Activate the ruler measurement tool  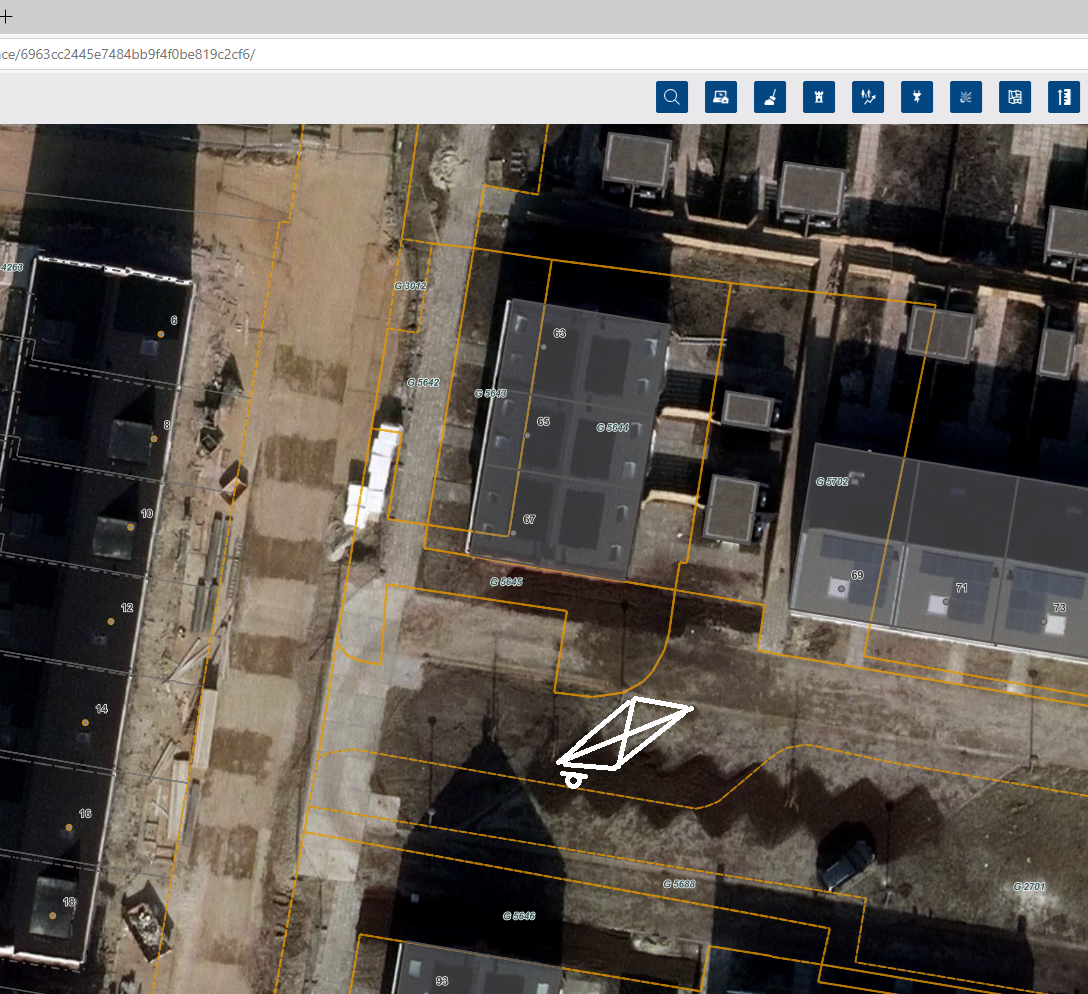coord(1064,97)
